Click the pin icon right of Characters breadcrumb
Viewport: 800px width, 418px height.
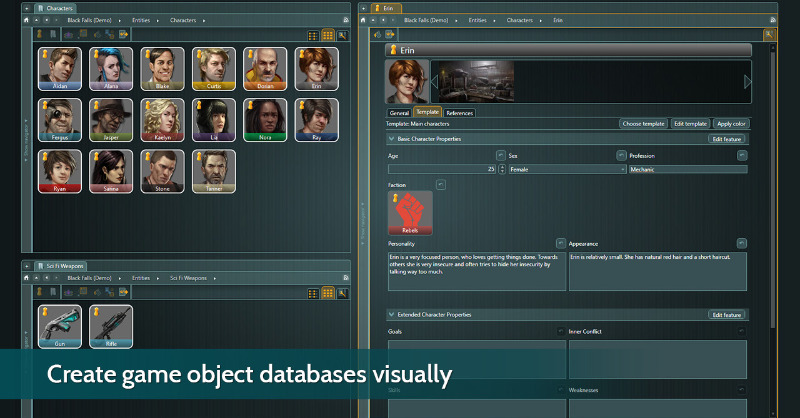pyautogui.click(x=346, y=20)
